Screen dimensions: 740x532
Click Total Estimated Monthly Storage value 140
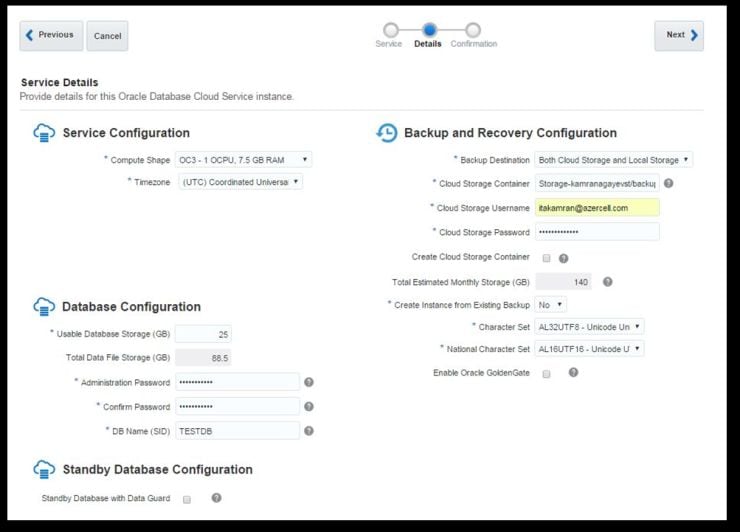click(563, 282)
